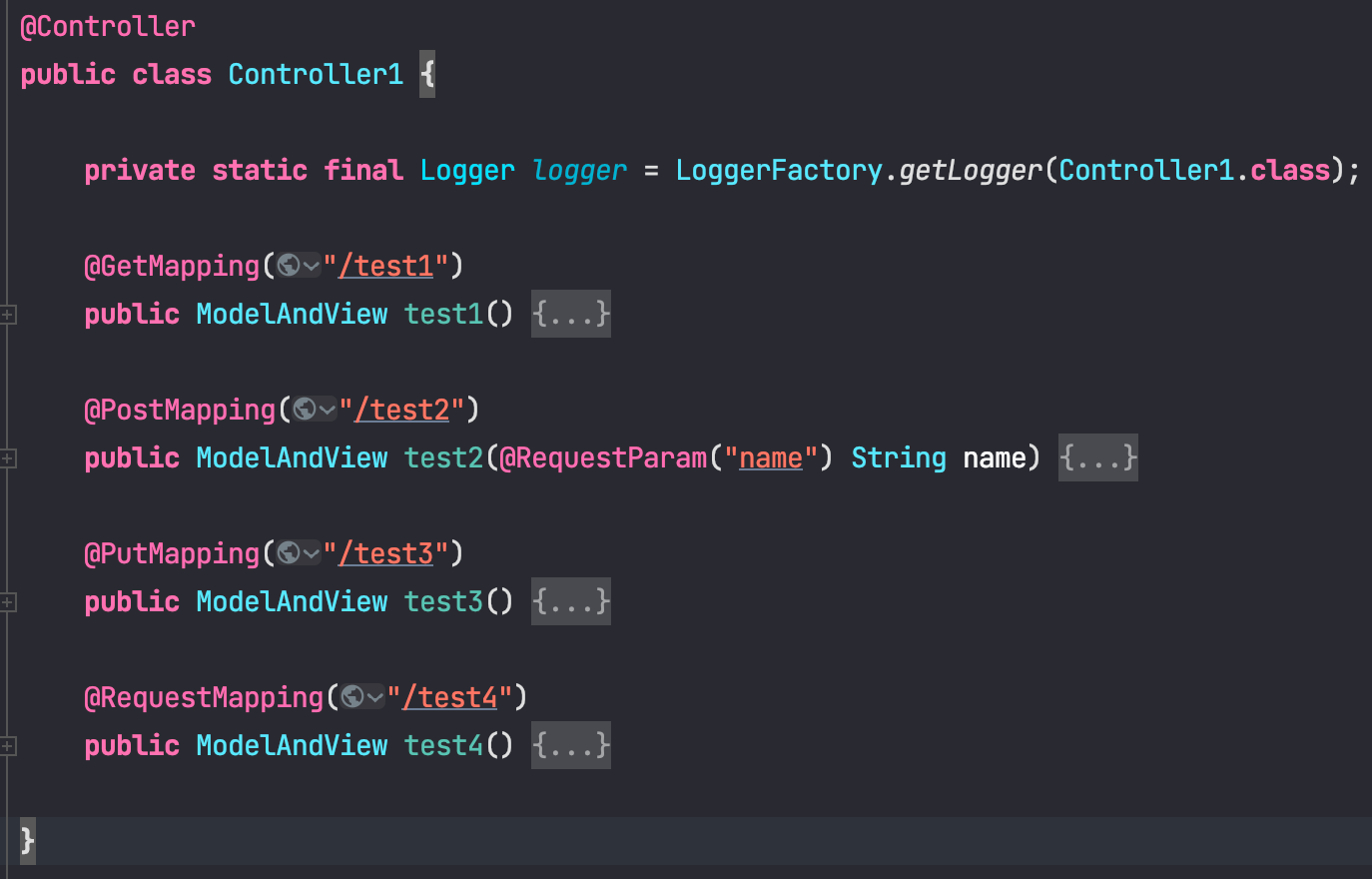Click the globe icon beside "/test1"

click(x=289, y=266)
